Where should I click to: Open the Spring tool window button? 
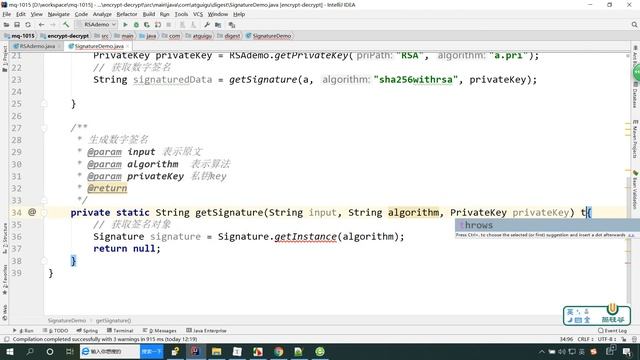87,331
